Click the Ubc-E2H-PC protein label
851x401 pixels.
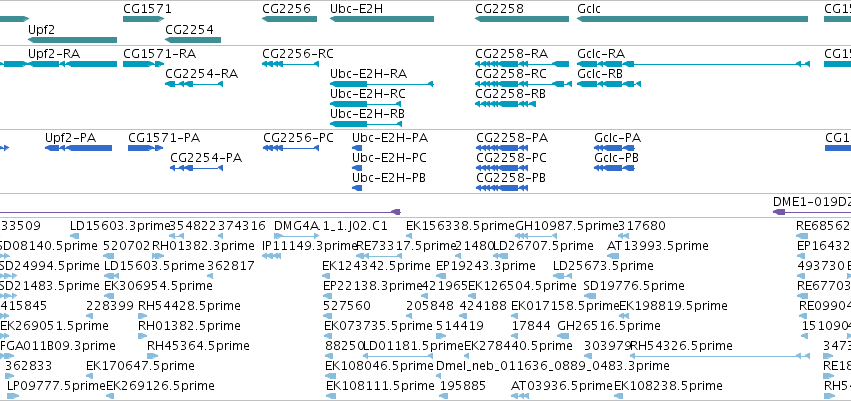(x=389, y=158)
